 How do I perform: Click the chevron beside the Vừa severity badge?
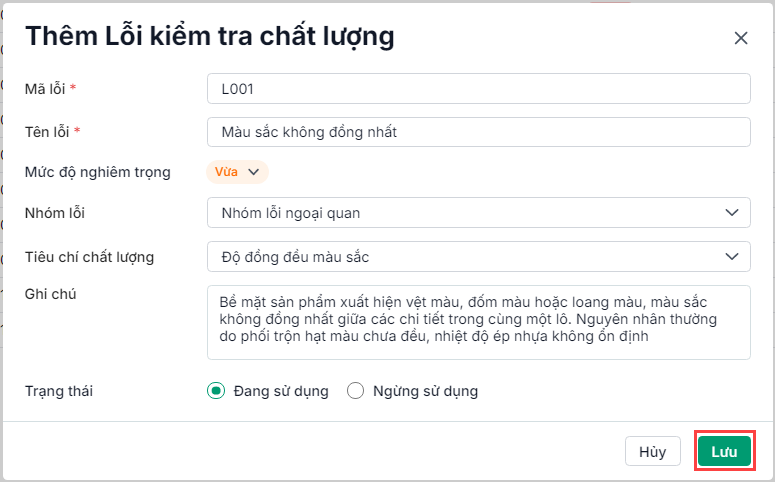[x=253, y=172]
